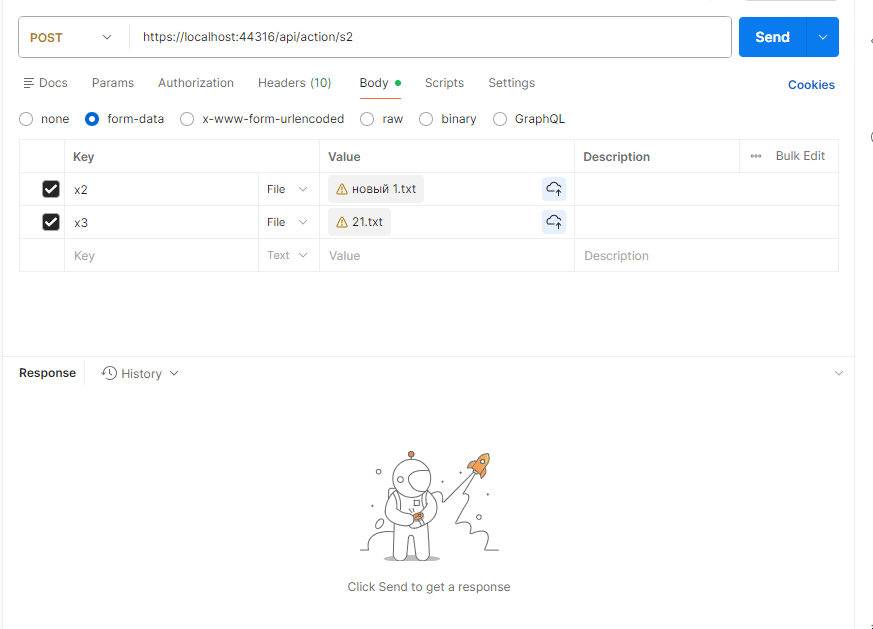The width and height of the screenshot is (873, 629).
Task: Click the upload cloud icon for x3 row
Action: (x=553, y=222)
